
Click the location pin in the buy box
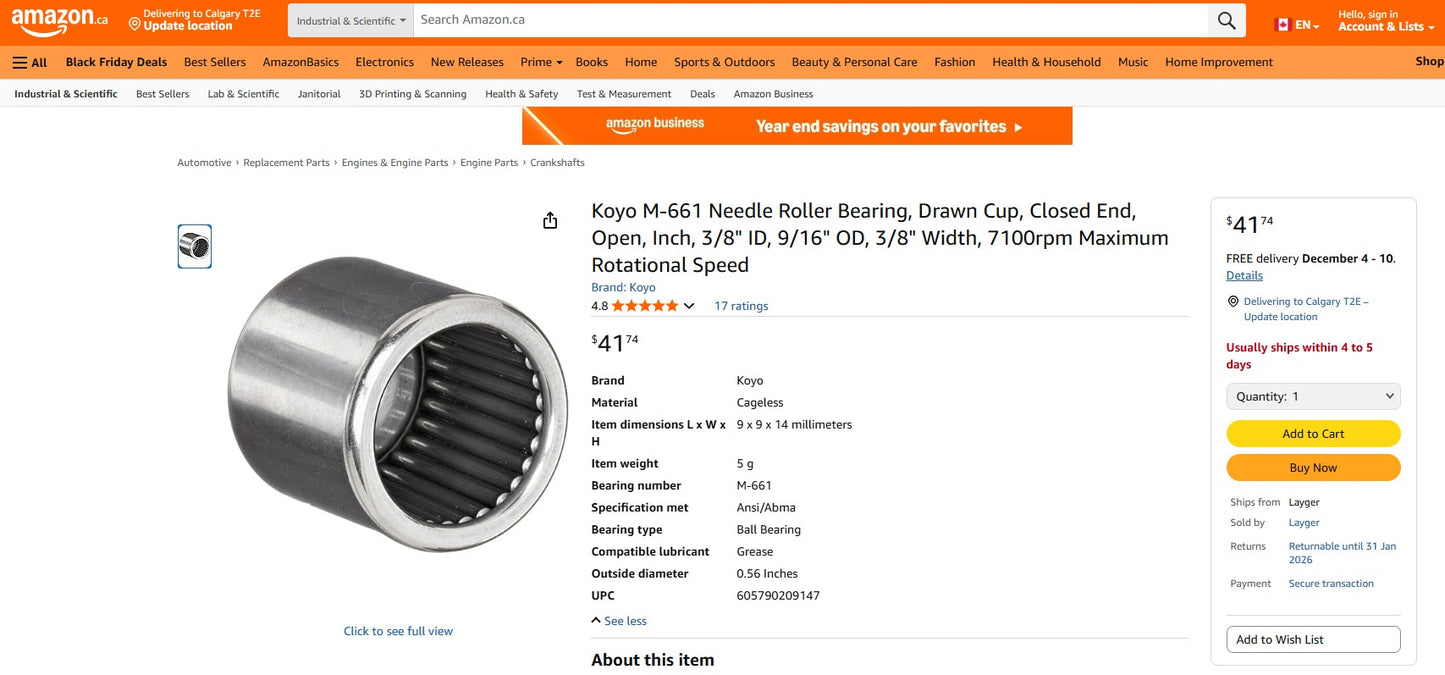[1233, 301]
